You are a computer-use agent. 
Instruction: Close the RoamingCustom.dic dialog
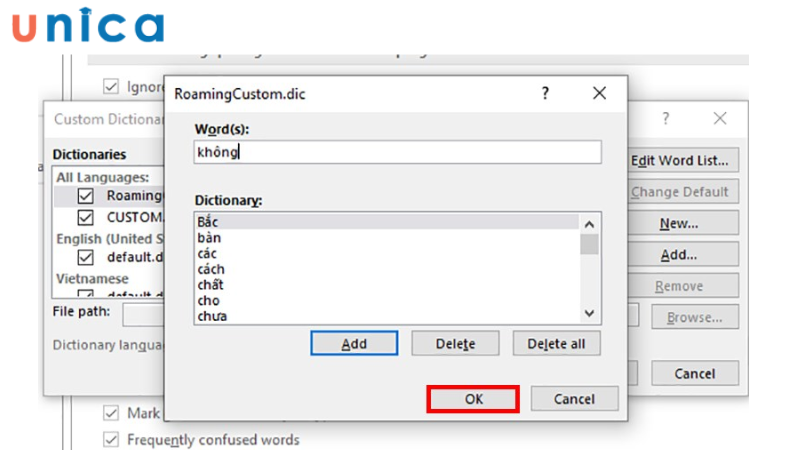(599, 93)
